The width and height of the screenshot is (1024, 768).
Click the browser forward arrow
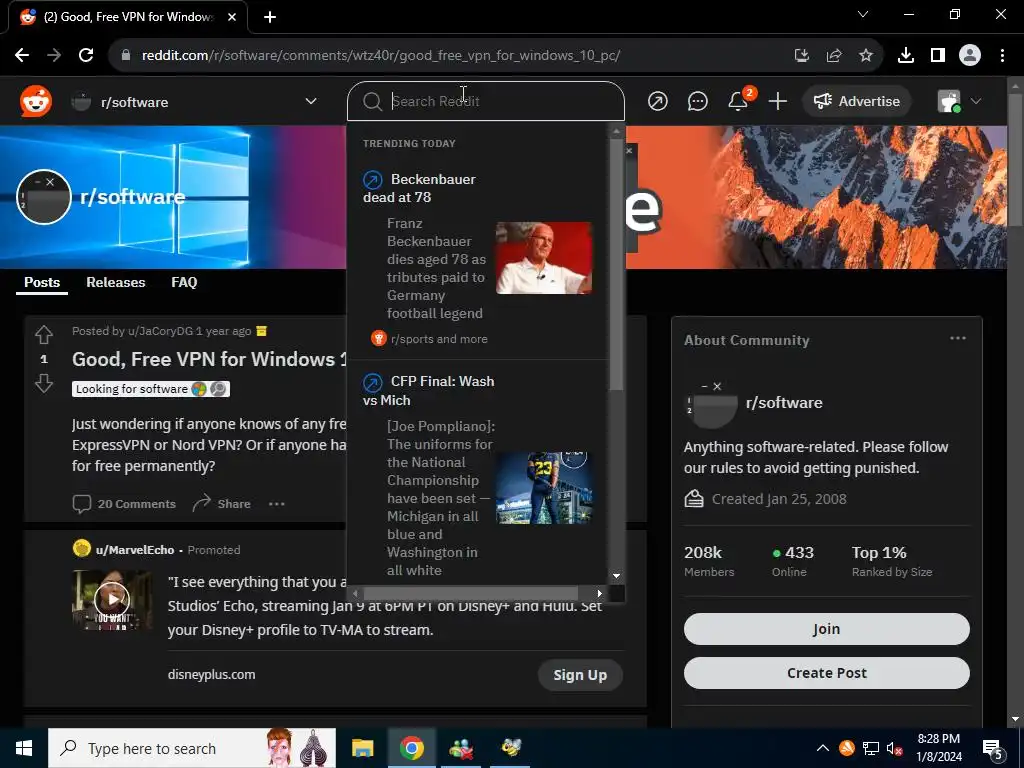[54, 55]
